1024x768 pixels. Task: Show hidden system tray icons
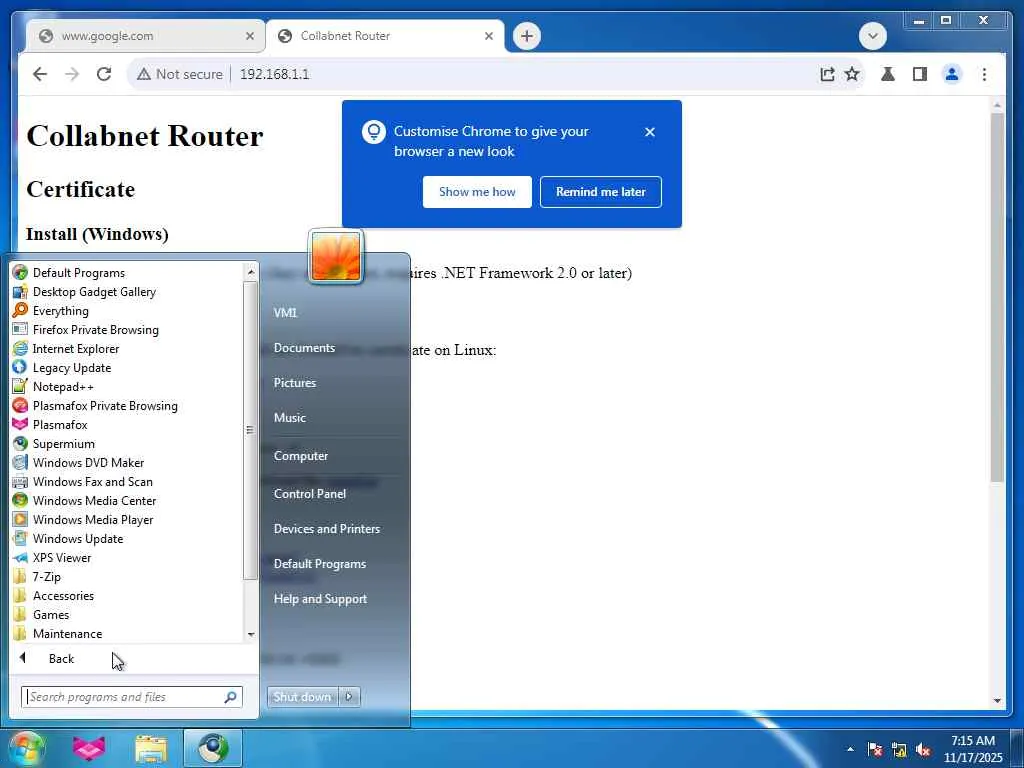tap(850, 749)
